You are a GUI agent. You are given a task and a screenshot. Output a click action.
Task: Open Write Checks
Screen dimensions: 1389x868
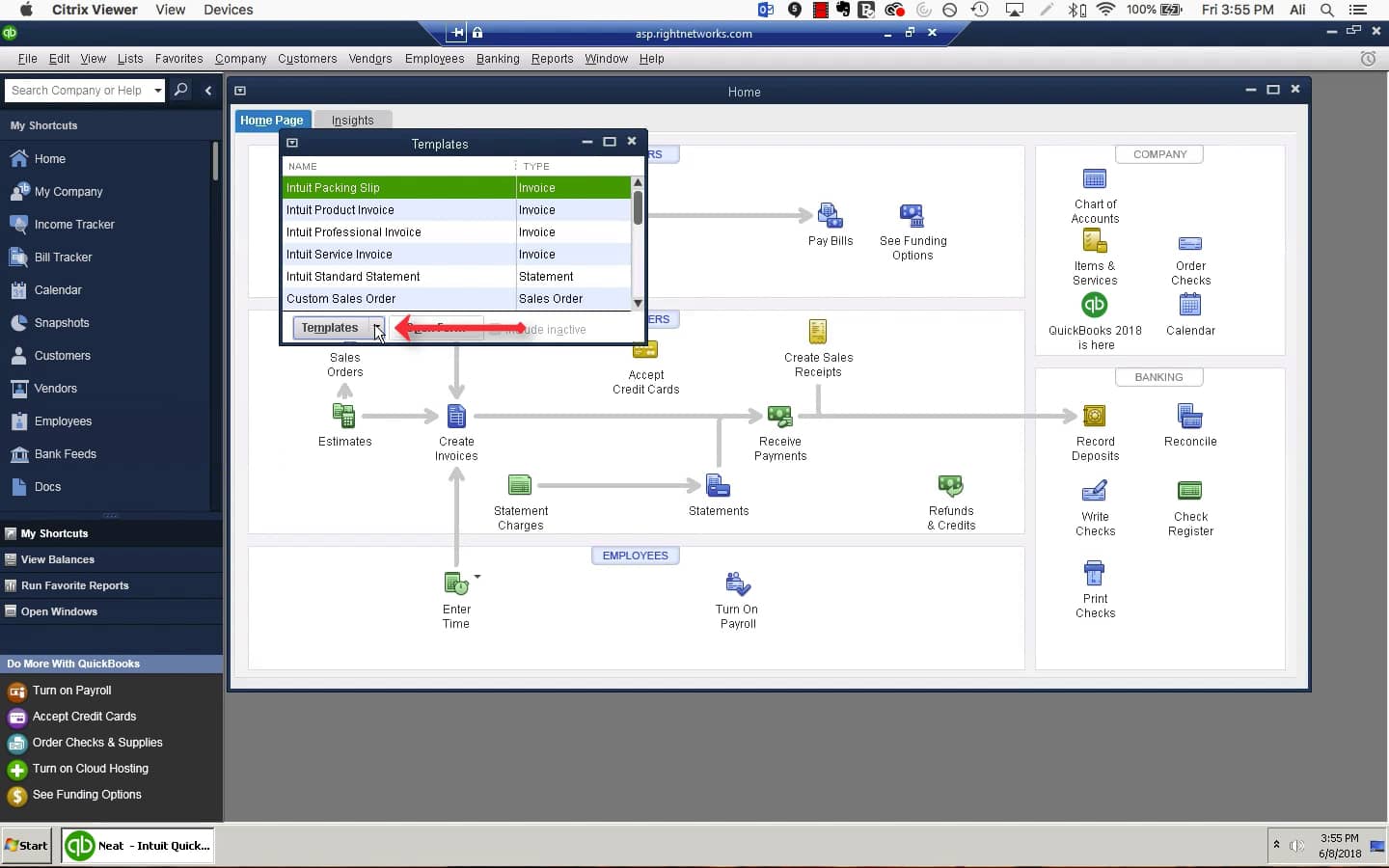(x=1095, y=491)
